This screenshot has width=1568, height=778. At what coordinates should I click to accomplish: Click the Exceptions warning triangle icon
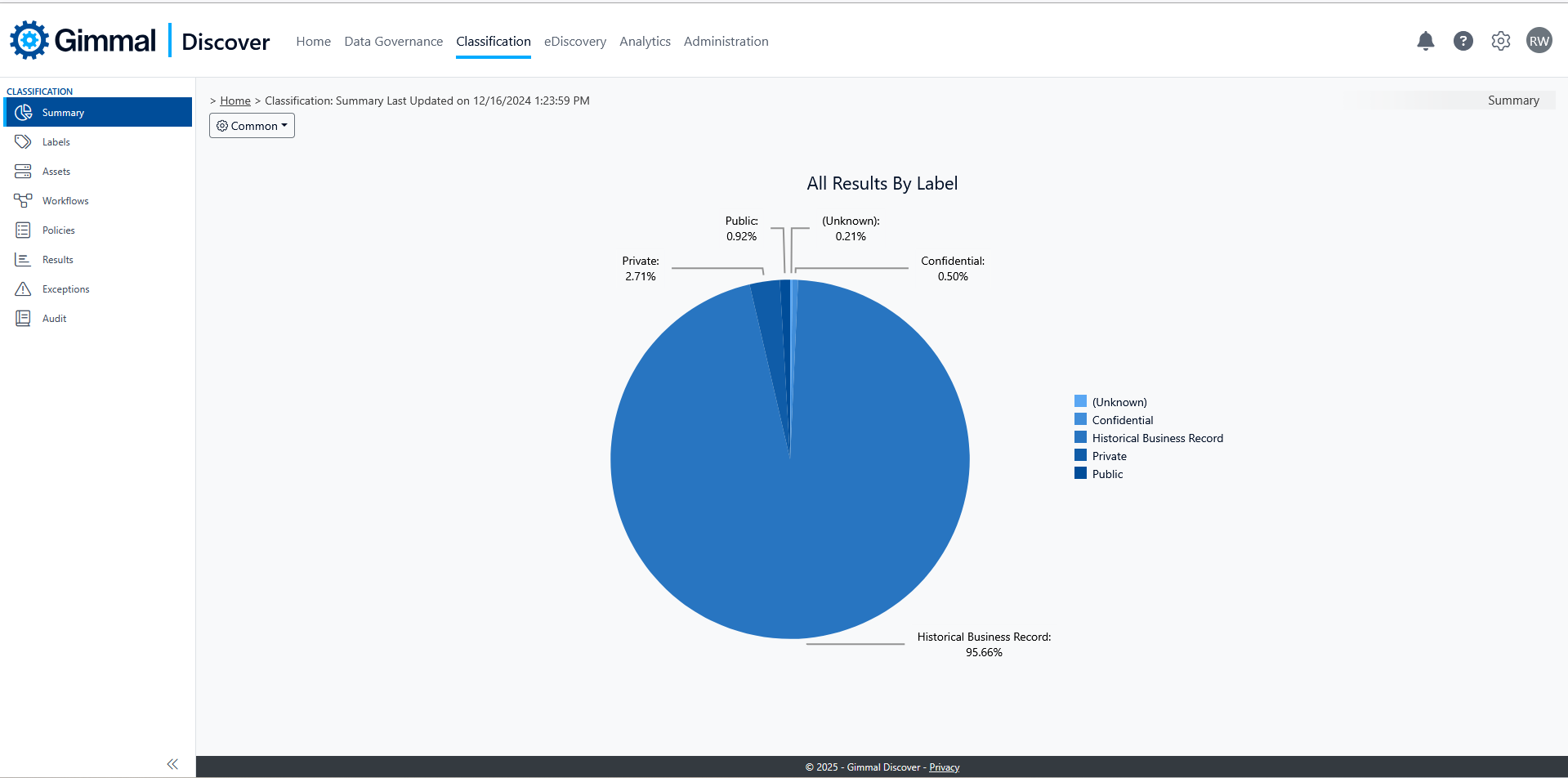[x=23, y=289]
